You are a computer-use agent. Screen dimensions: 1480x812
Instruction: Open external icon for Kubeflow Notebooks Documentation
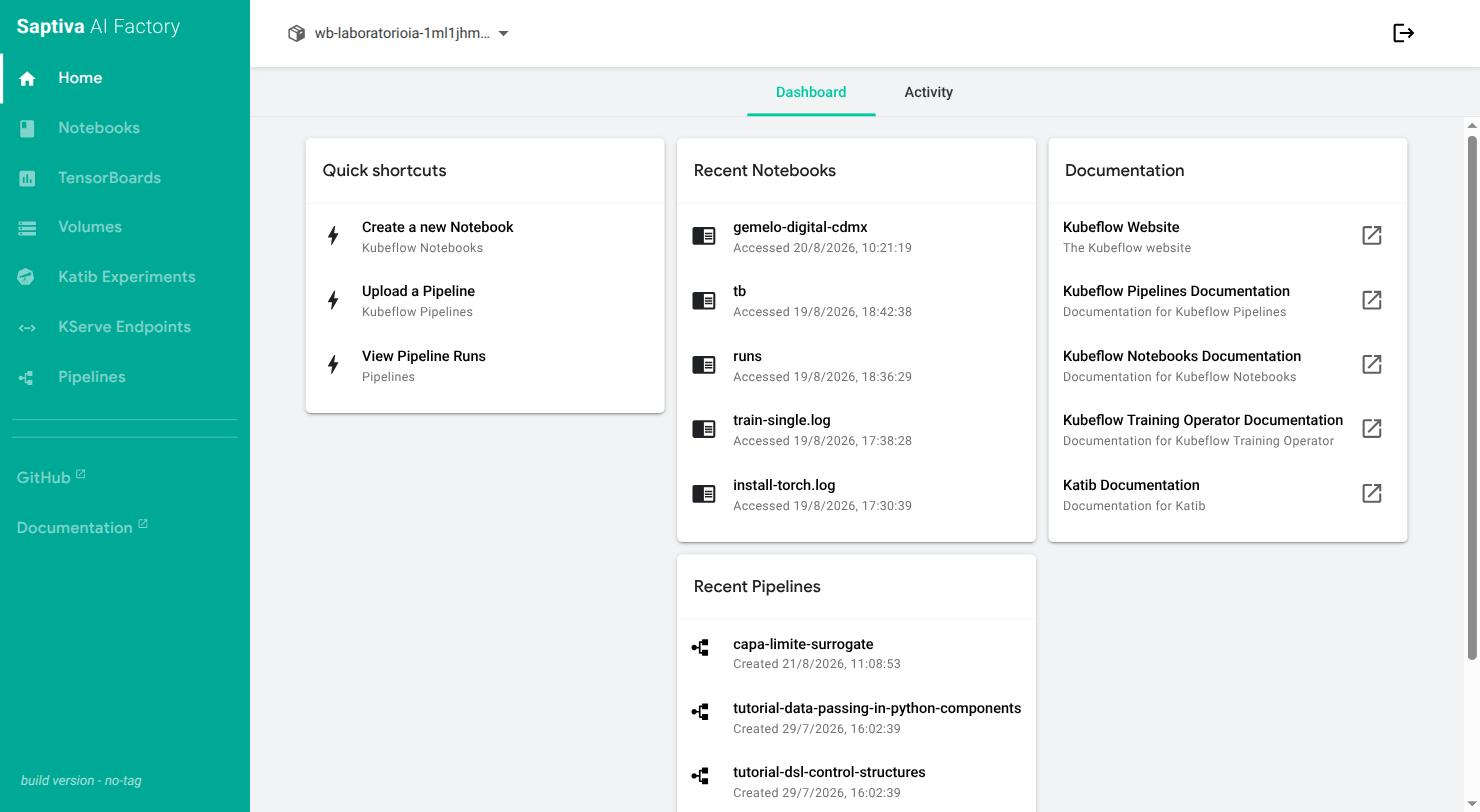point(1372,364)
